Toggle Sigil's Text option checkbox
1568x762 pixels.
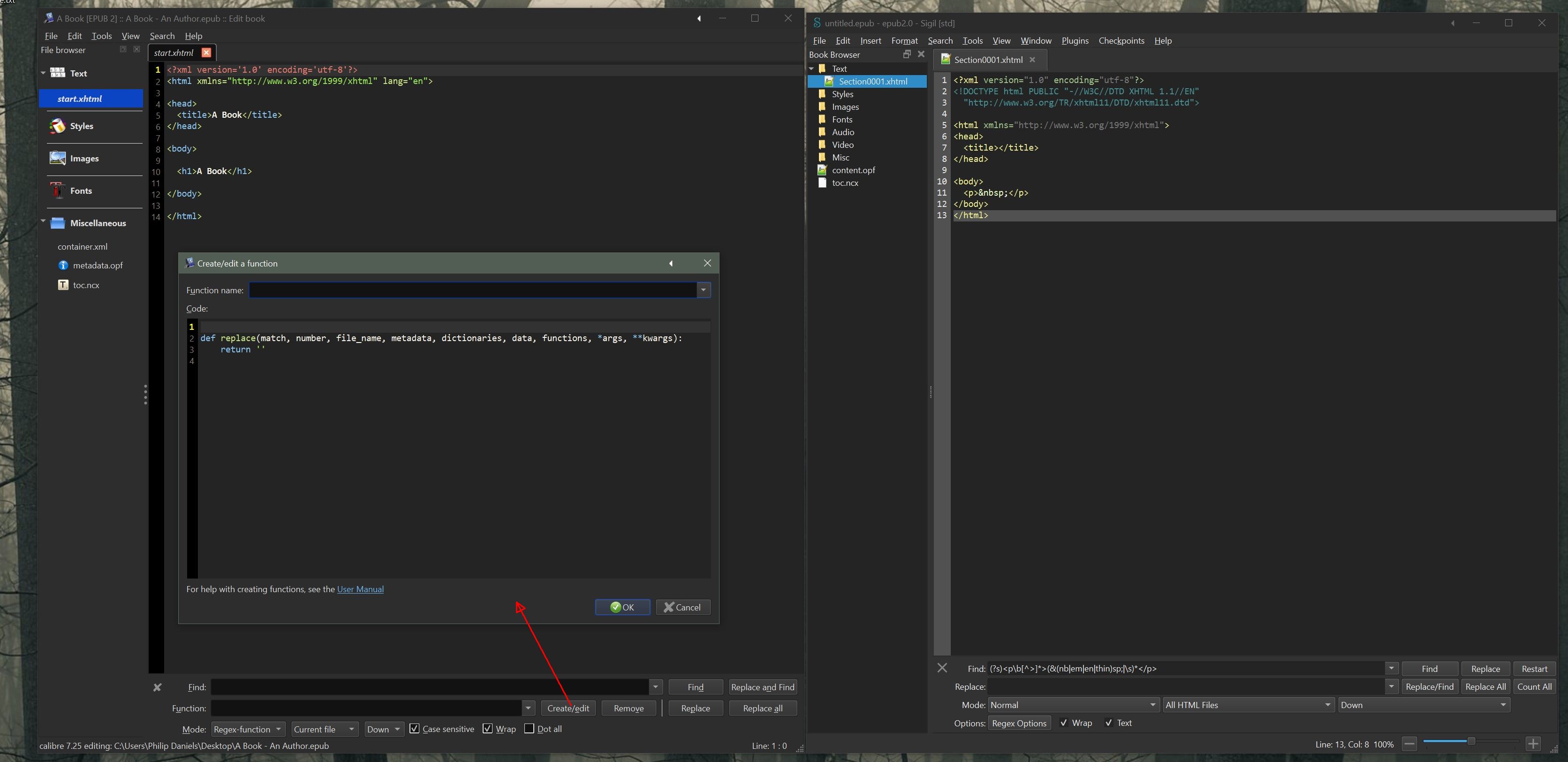pyautogui.click(x=1108, y=723)
